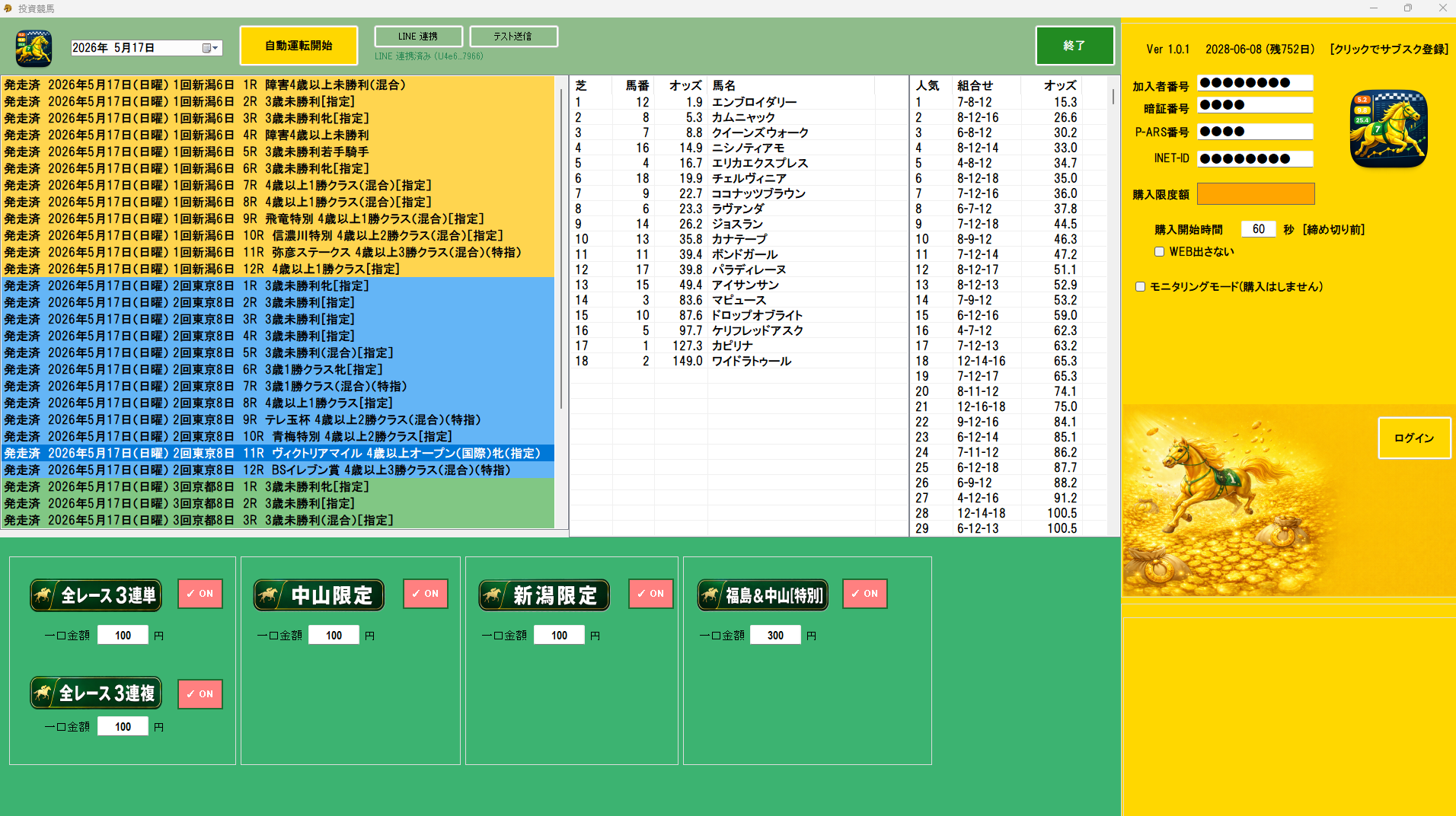Viewport: 1456px width, 816px height.
Task: Toggle ON switch for 福島&中山[特別]
Action: tap(865, 594)
